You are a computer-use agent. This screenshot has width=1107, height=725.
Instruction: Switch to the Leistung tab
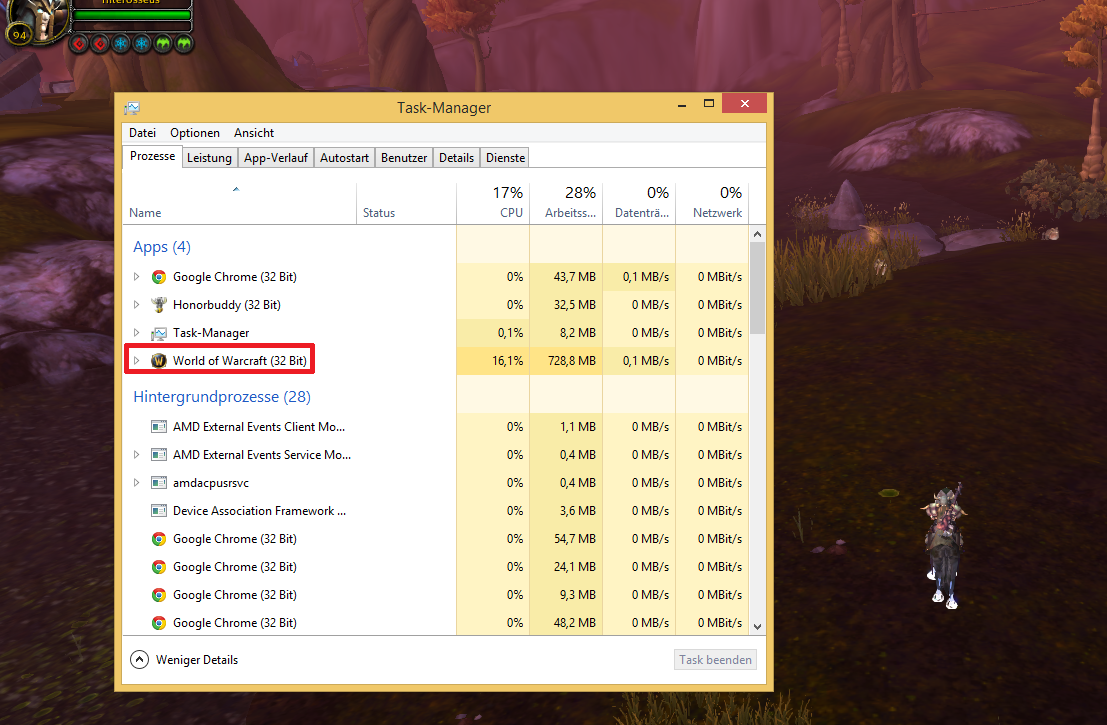coord(209,158)
